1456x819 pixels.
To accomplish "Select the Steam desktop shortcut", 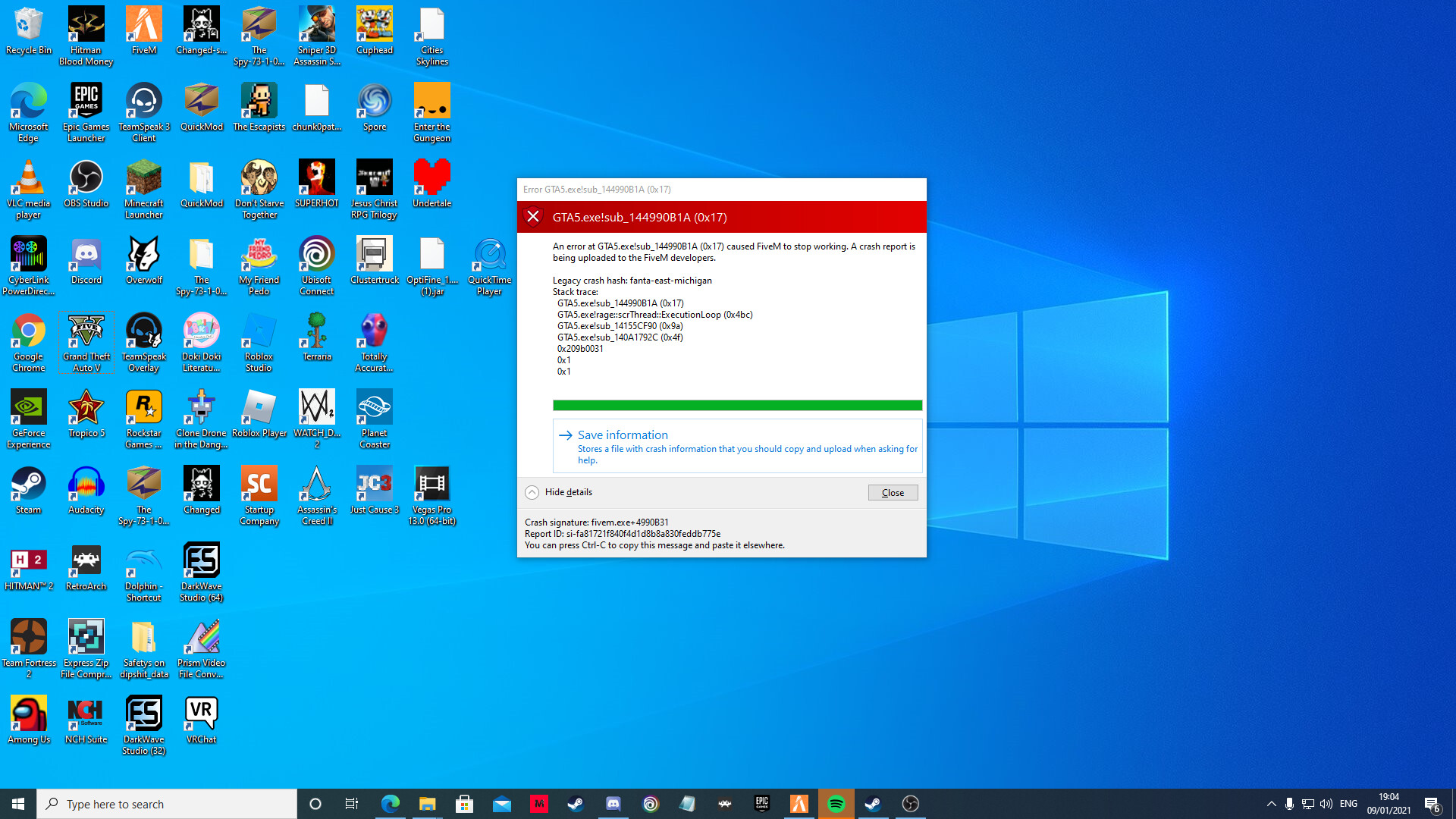I will 29,491.
